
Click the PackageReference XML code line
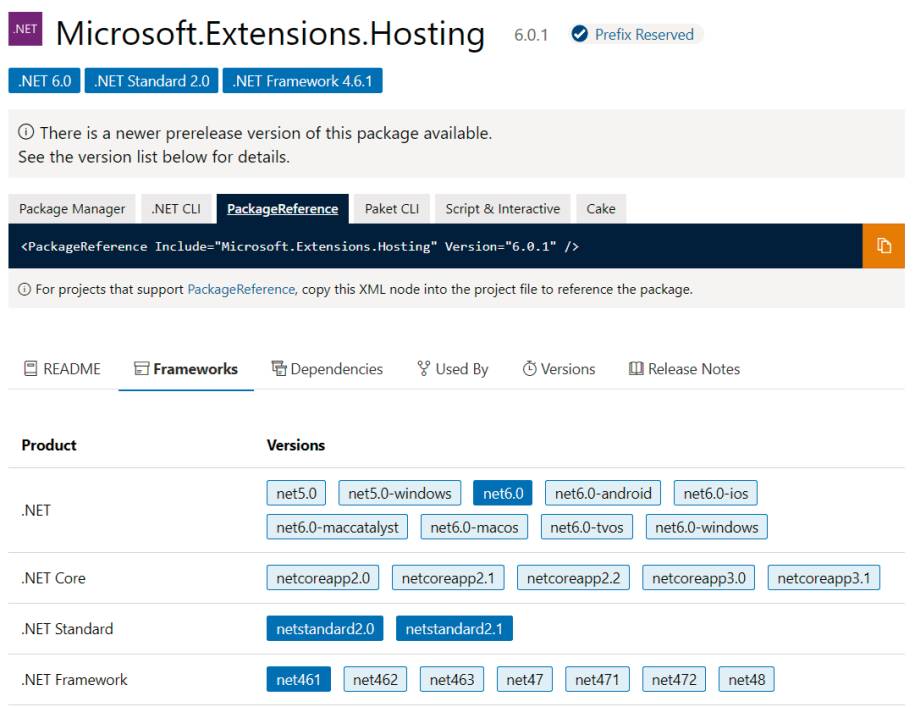click(300, 246)
